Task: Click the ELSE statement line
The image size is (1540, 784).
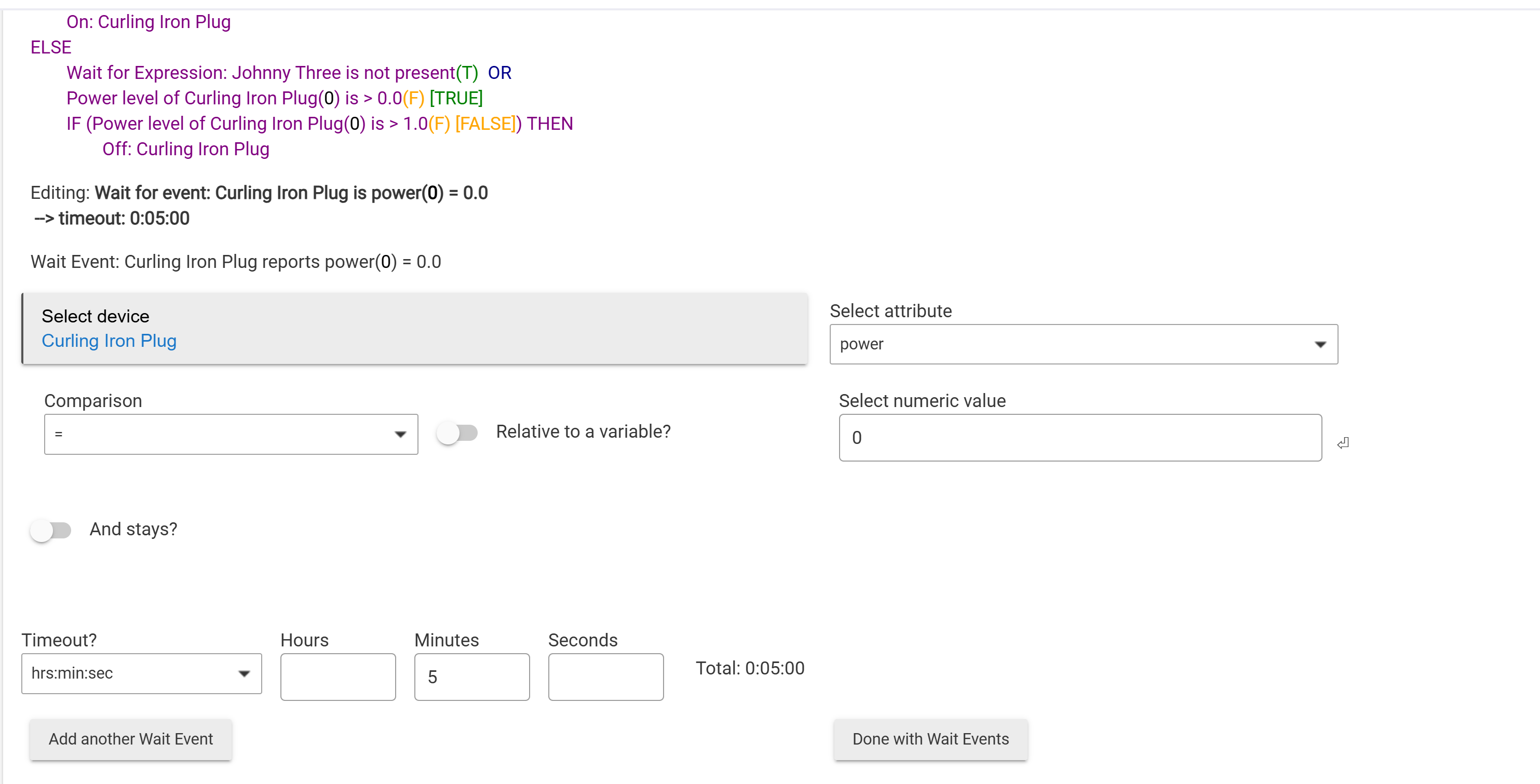Action: click(51, 47)
